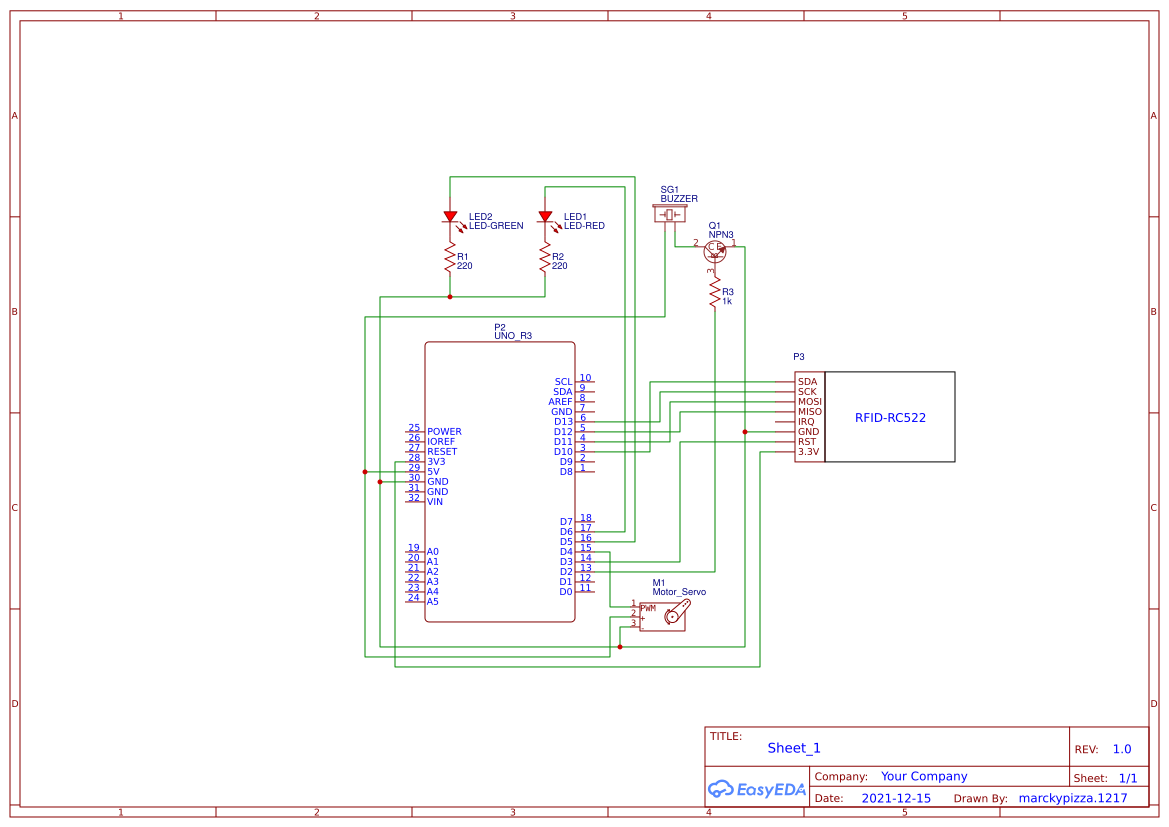Image resolution: width=1169 pixels, height=827 pixels.
Task: Click the IRQ pin label
Action: click(x=806, y=422)
